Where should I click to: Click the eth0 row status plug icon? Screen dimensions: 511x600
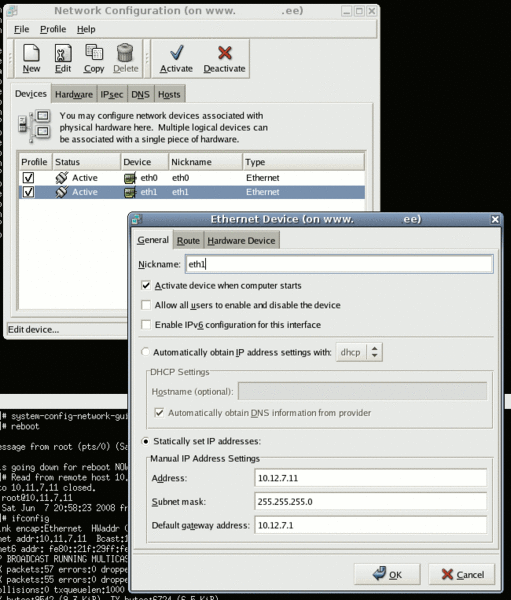[x=61, y=178]
